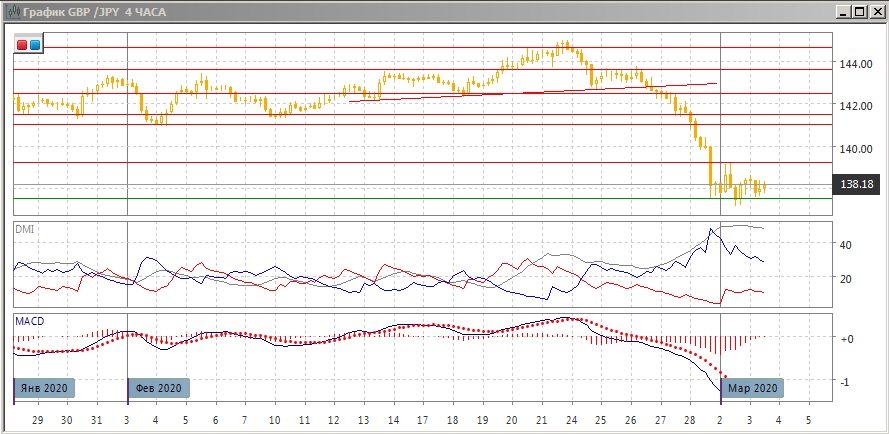The image size is (889, 434).
Task: Click the red square button on the chart
Action: 22,45
